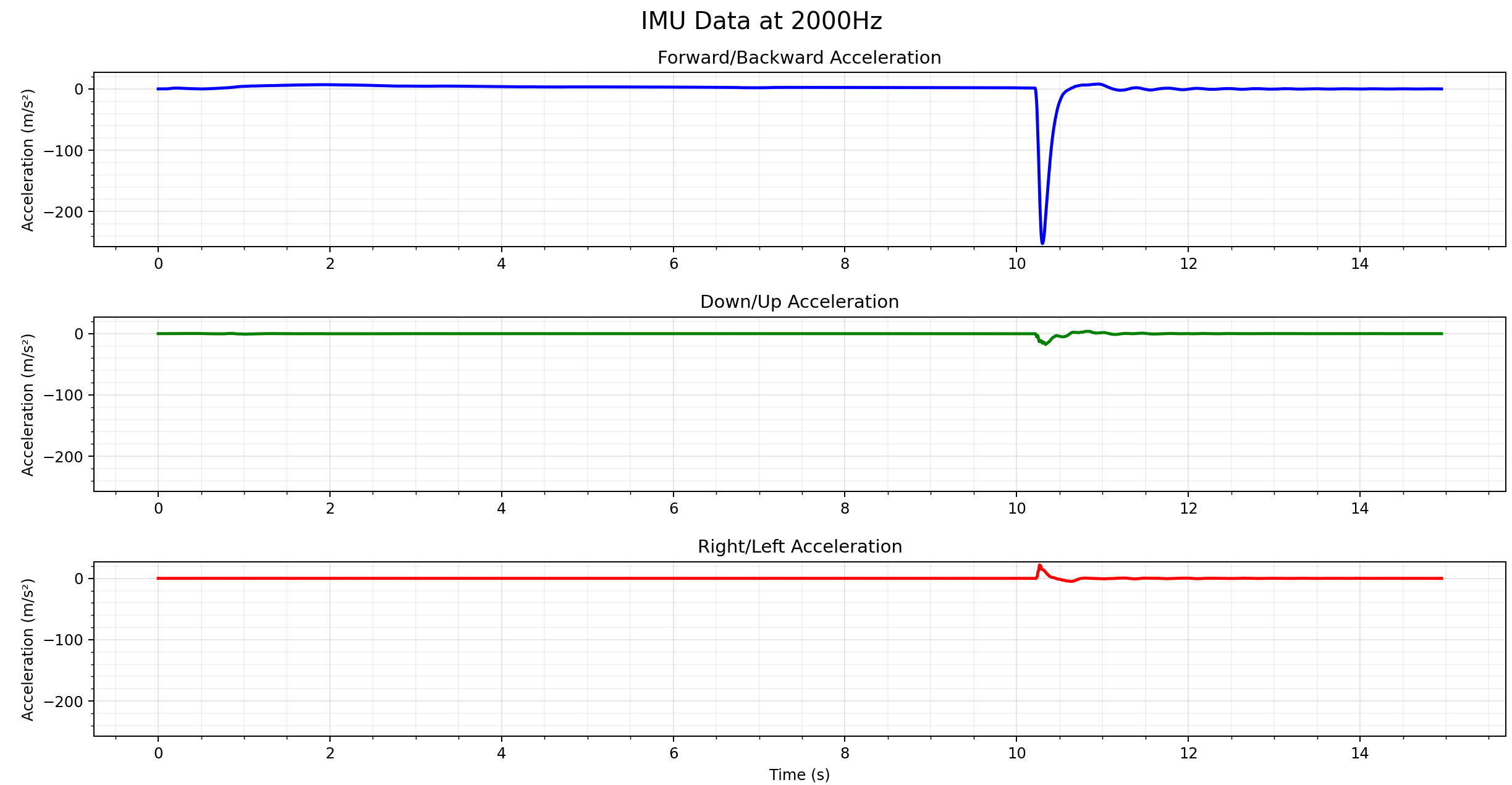
Task: Click the bottom of the blue negative spike
Action: (x=1042, y=242)
